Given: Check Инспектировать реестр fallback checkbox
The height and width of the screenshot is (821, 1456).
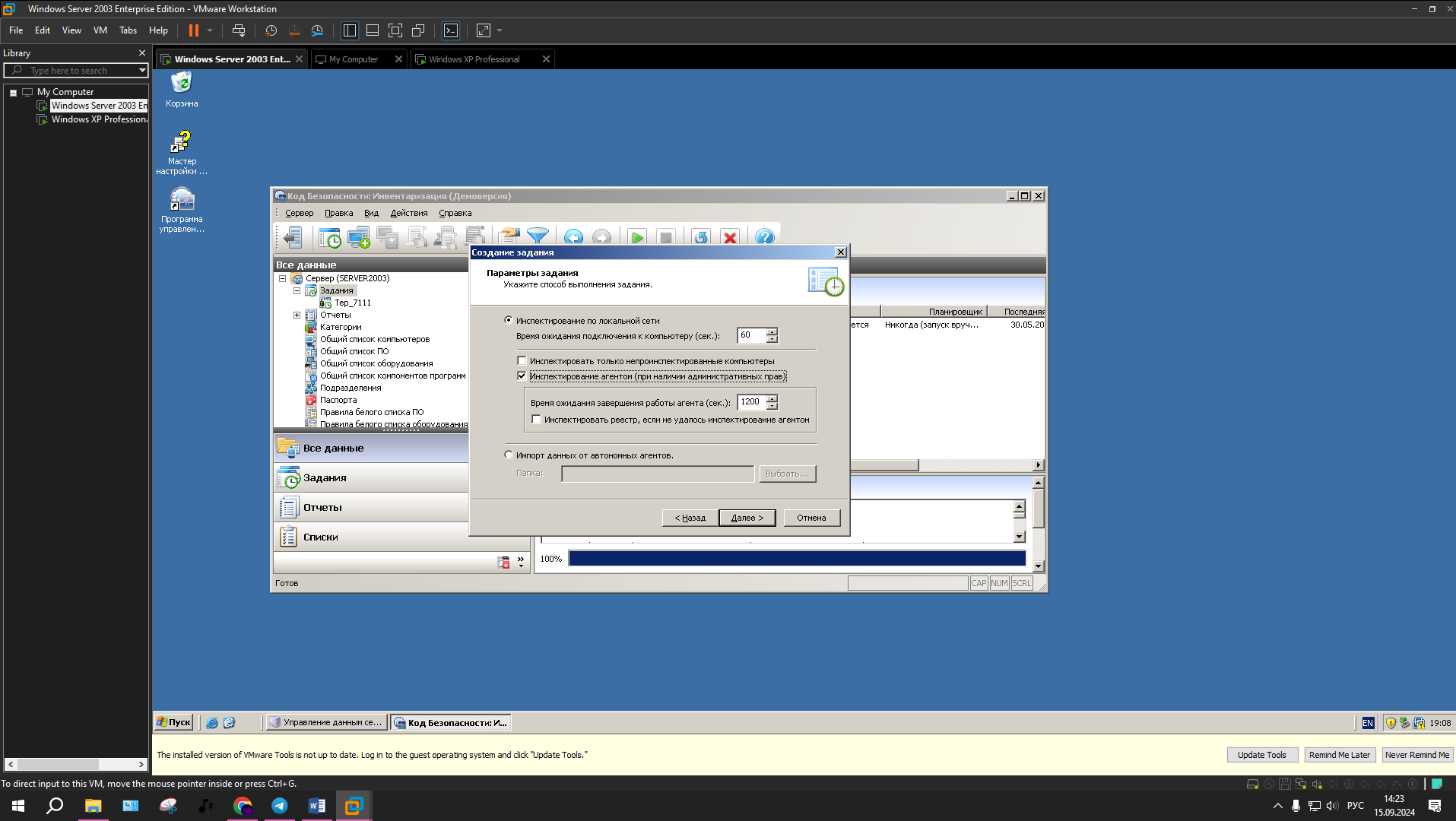Looking at the screenshot, I should click(x=537, y=419).
